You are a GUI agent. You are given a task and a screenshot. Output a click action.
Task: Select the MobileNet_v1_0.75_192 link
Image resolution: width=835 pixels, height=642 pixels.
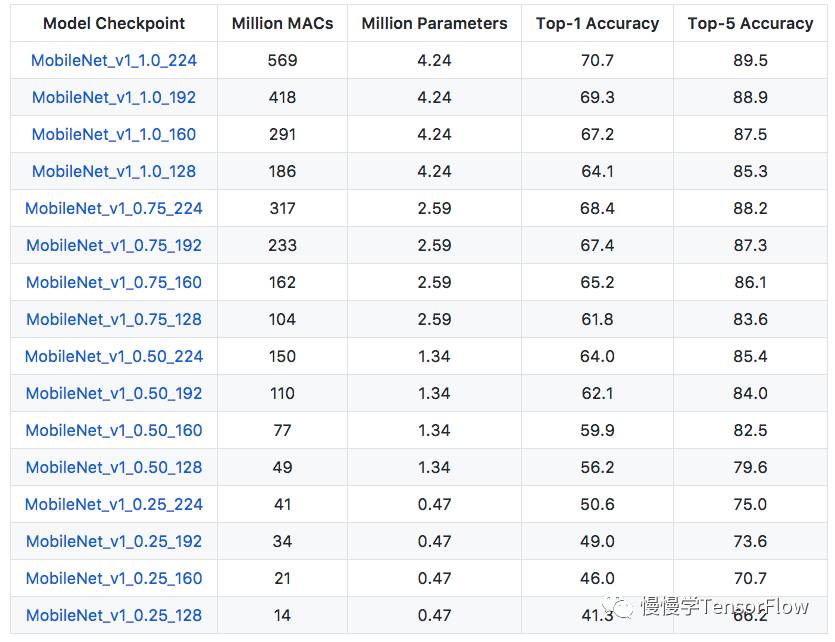click(114, 245)
